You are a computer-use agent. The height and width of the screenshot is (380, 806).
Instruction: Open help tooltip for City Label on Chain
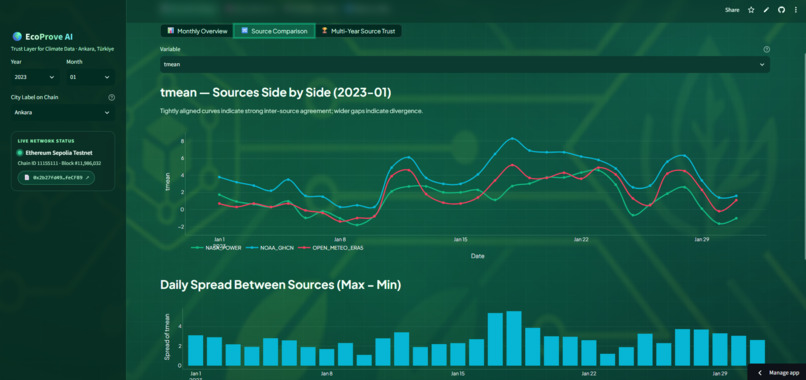click(x=112, y=97)
